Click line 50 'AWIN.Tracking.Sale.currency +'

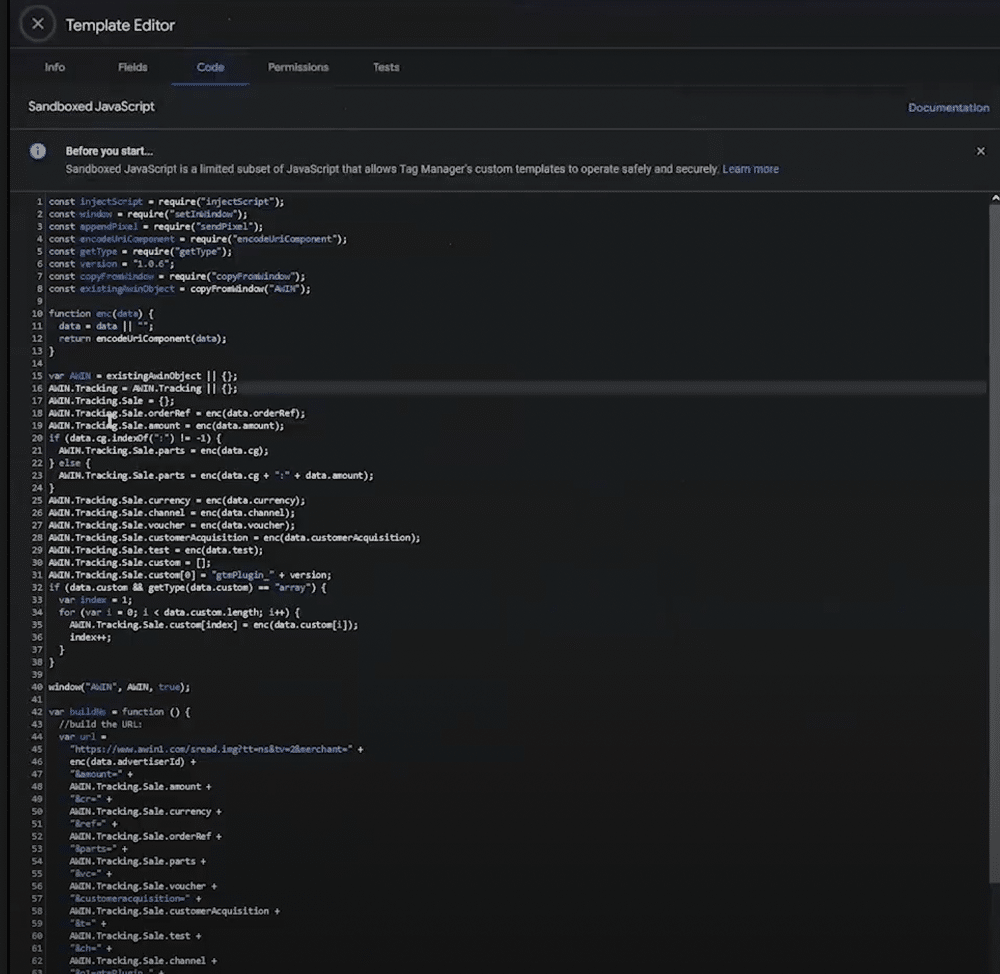(145, 811)
